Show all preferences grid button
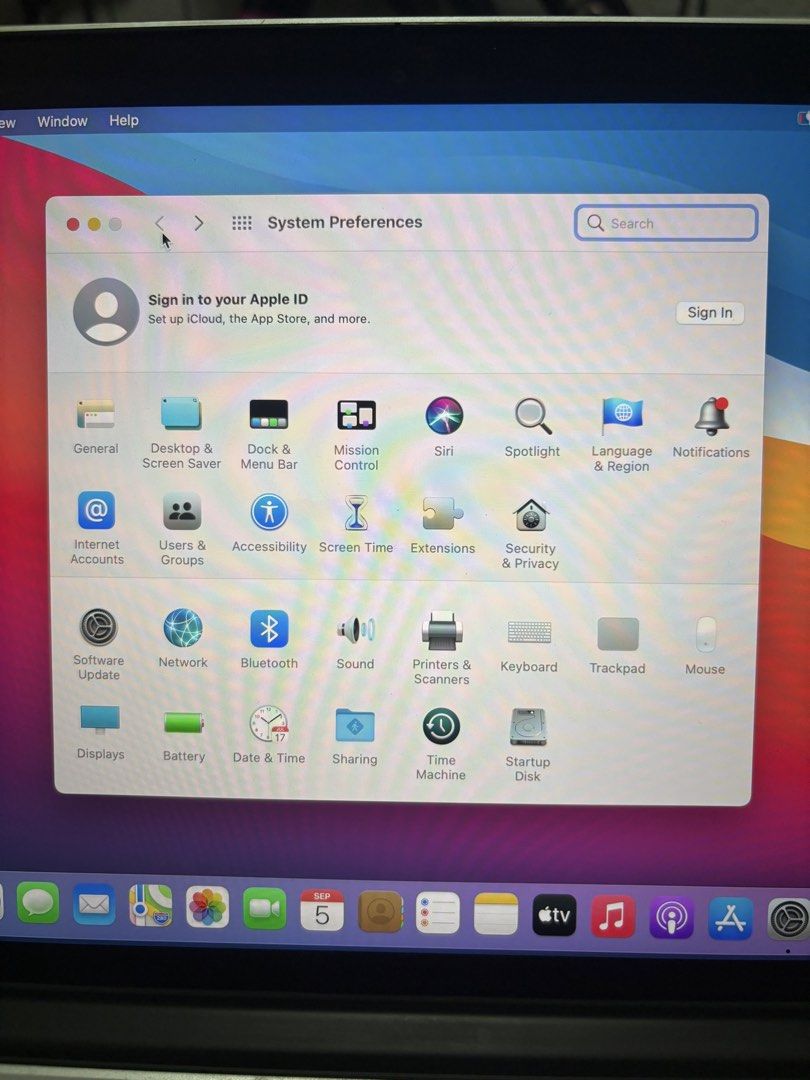Viewport: 810px width, 1080px height. click(x=242, y=222)
